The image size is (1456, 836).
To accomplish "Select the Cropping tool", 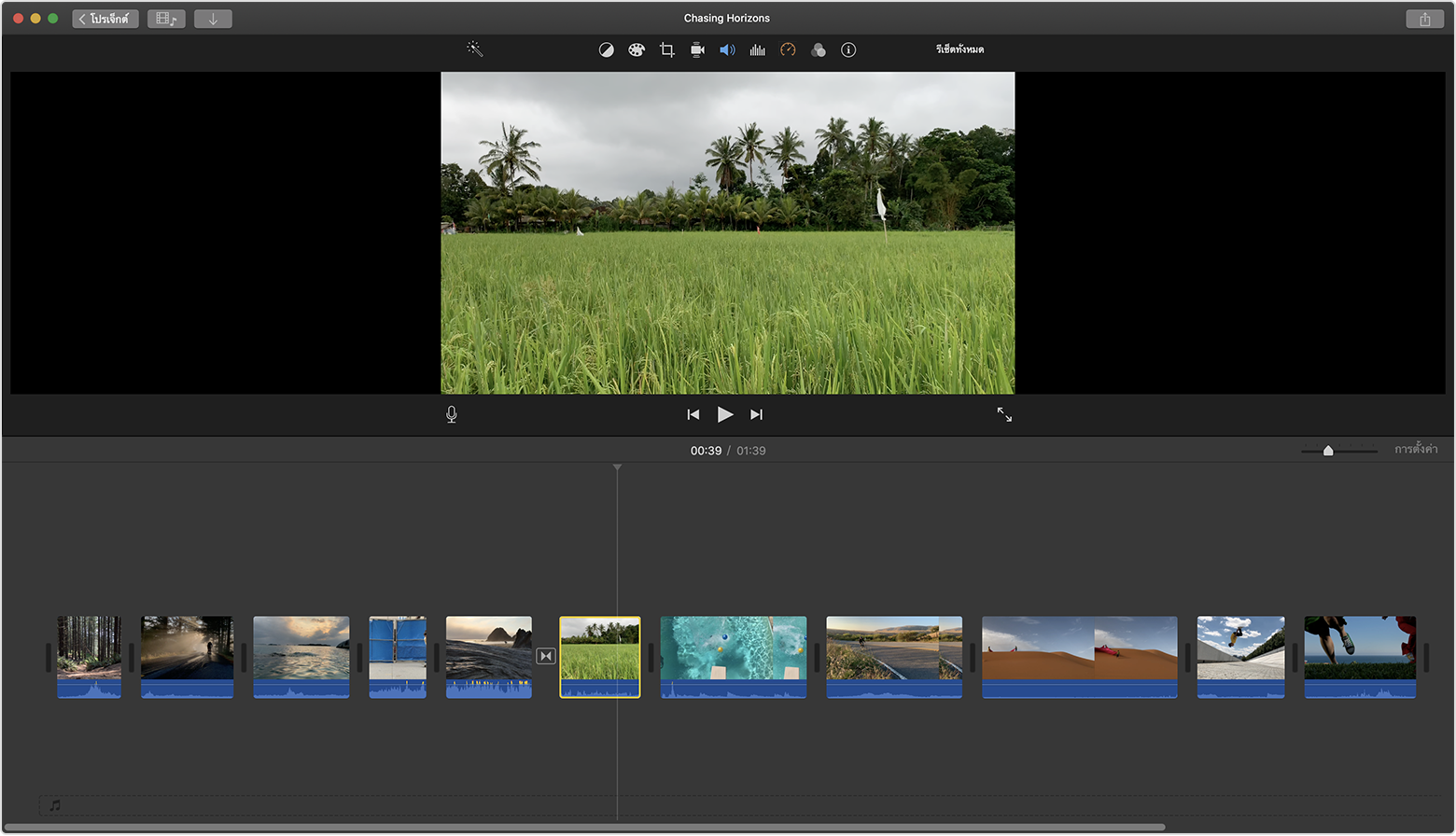I will (x=665, y=49).
